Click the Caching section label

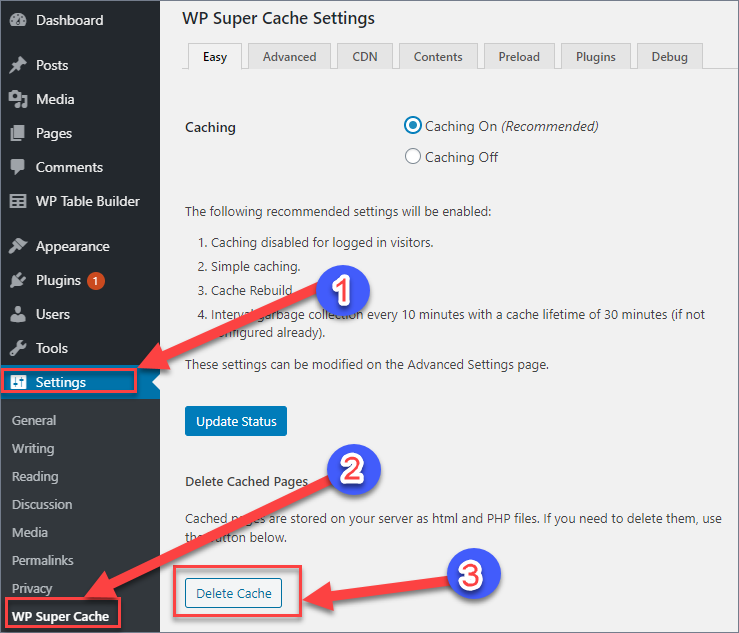click(x=210, y=127)
